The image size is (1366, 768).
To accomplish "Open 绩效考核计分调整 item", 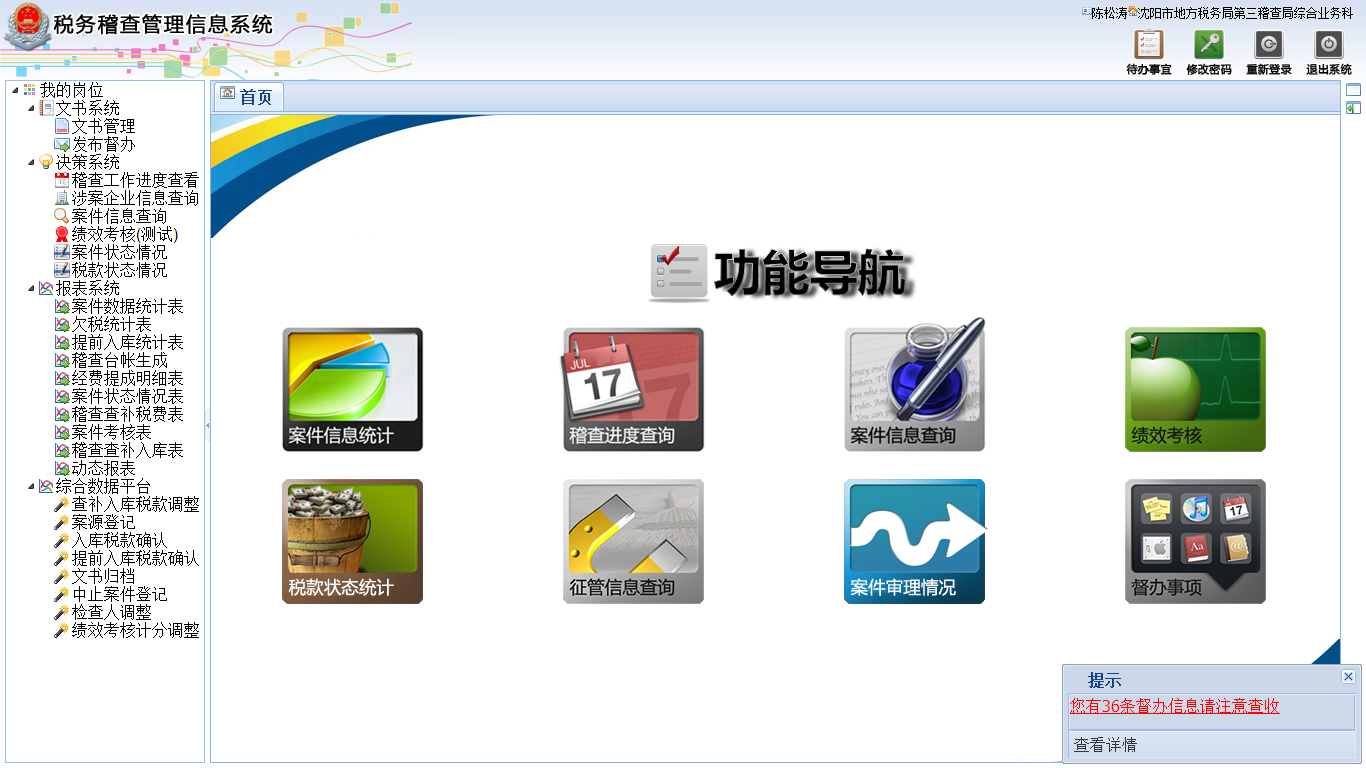I will (135, 631).
